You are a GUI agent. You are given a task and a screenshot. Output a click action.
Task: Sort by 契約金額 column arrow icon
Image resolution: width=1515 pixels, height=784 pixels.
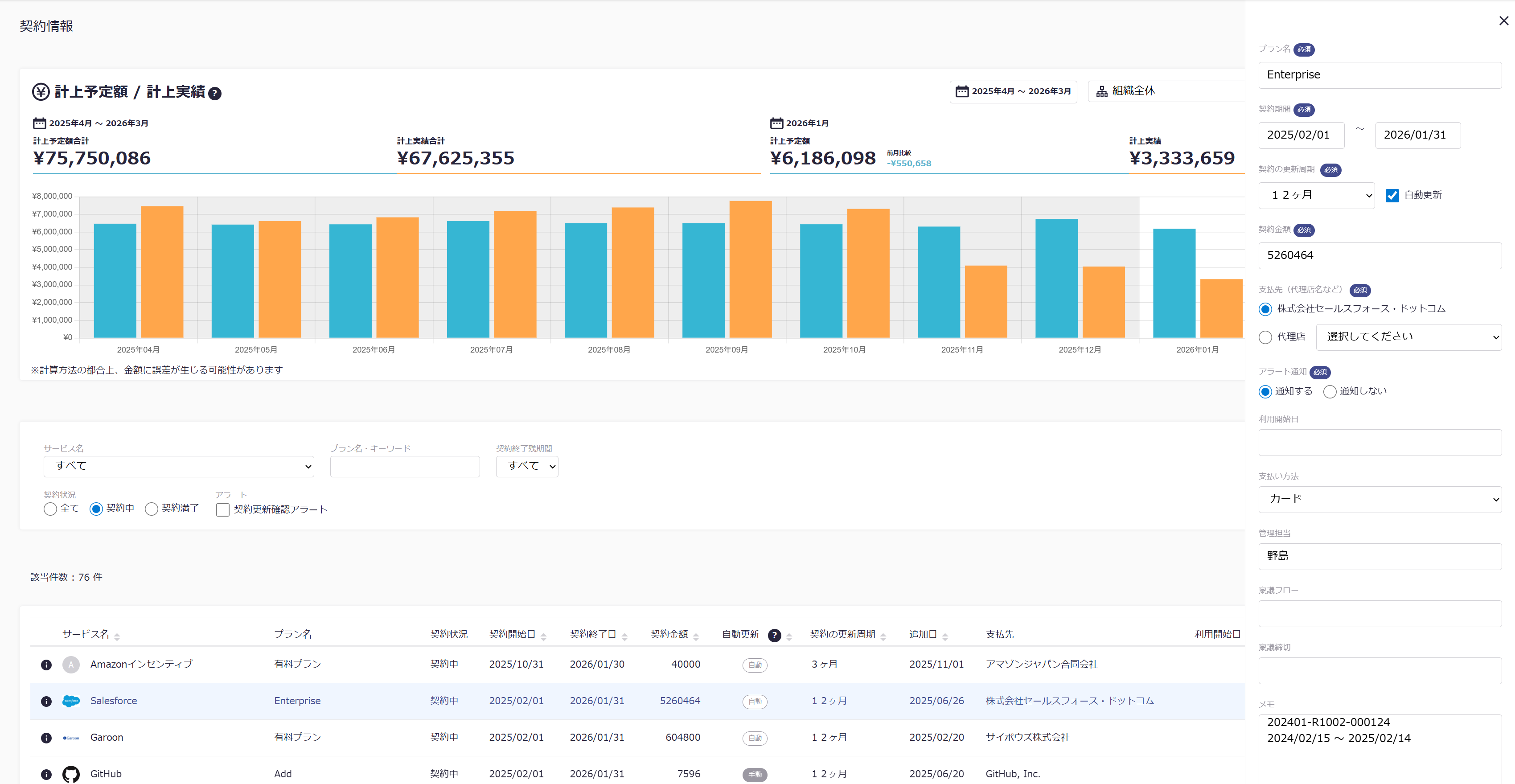(696, 636)
